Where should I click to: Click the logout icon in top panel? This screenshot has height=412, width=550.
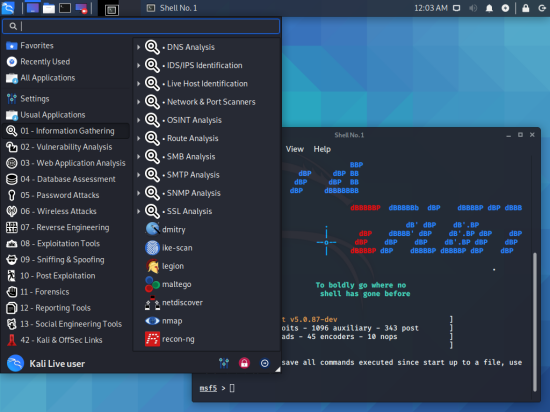click(542, 8)
